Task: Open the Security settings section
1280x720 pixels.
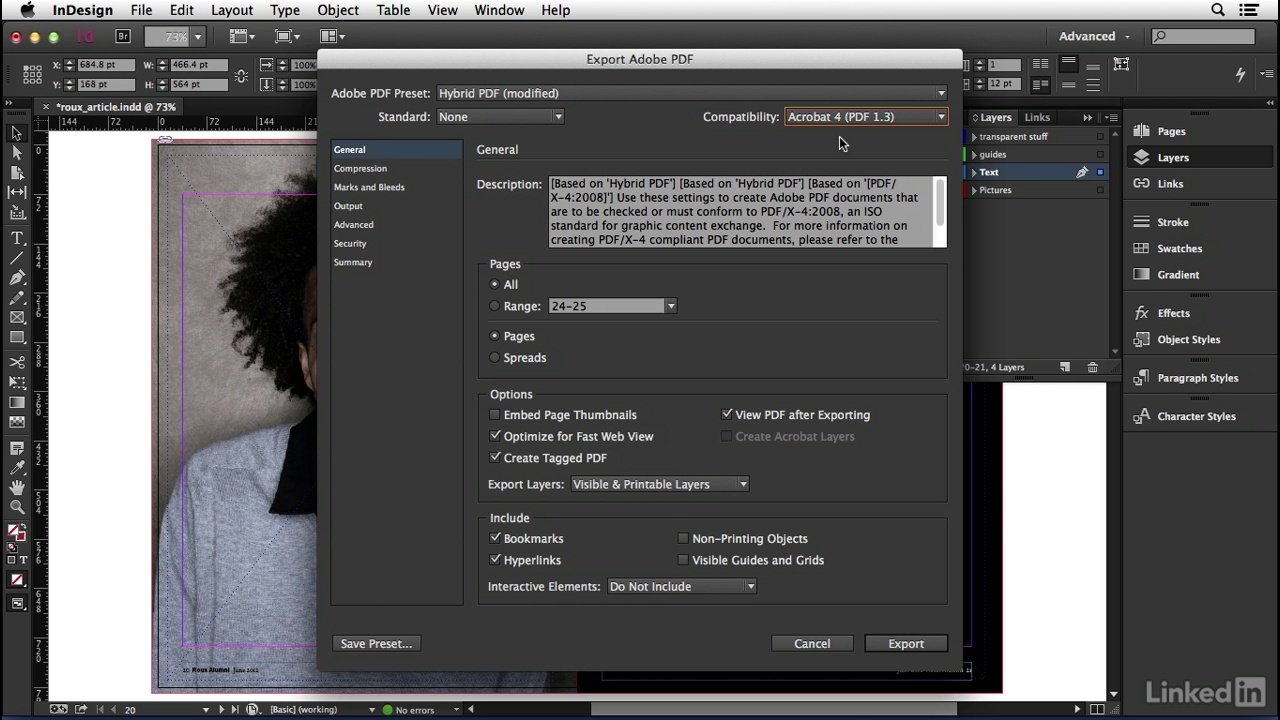Action: (x=350, y=243)
